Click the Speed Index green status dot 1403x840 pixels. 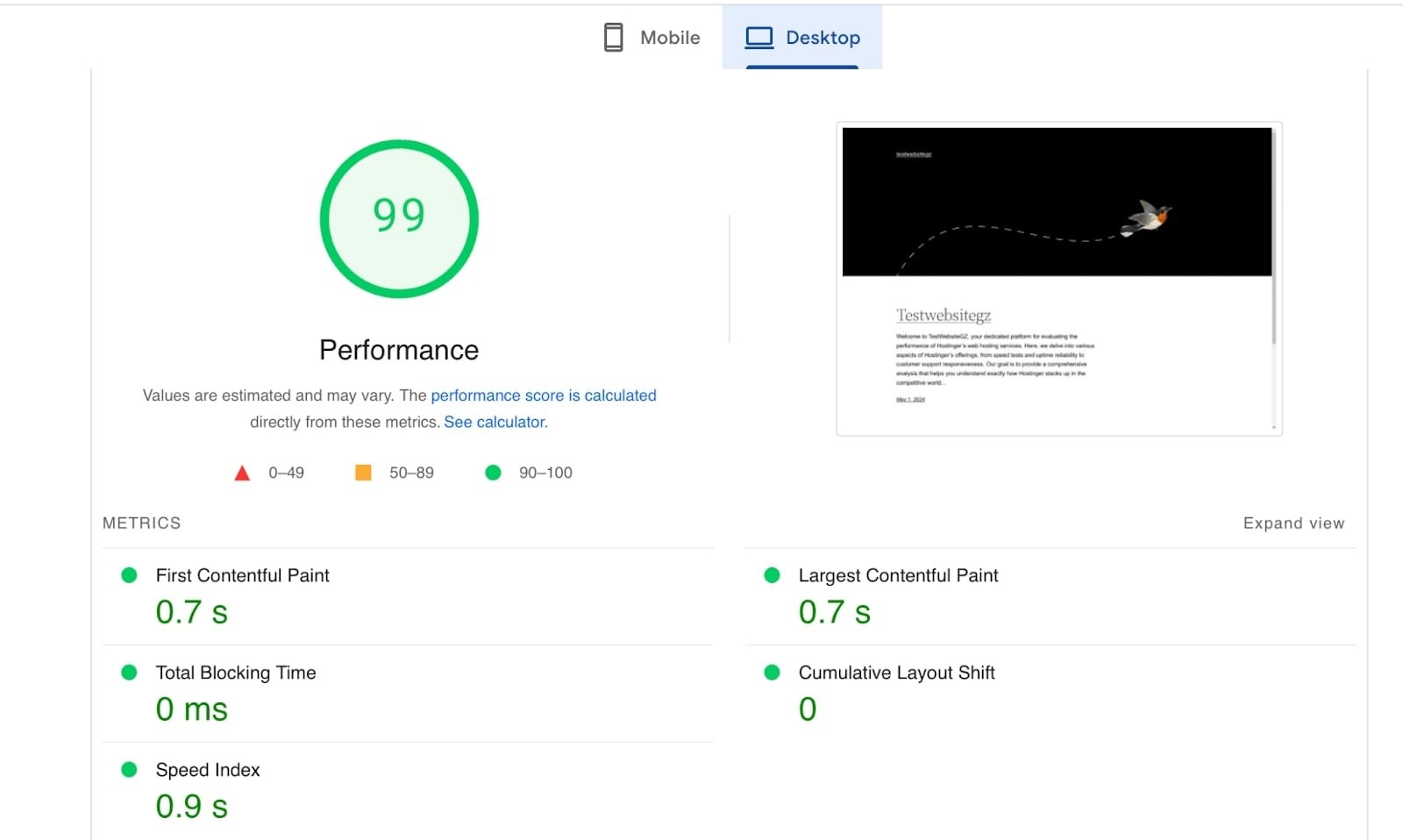(x=129, y=770)
